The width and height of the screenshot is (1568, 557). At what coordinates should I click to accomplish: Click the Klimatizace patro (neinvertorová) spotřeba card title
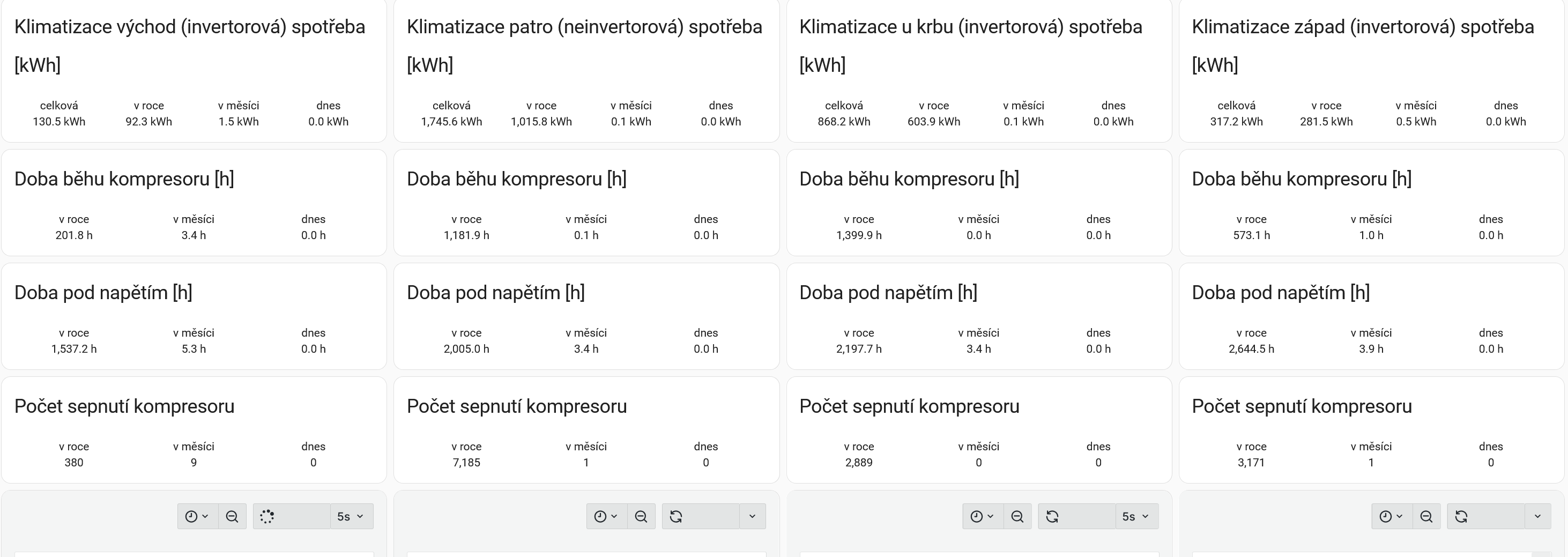coord(584,27)
